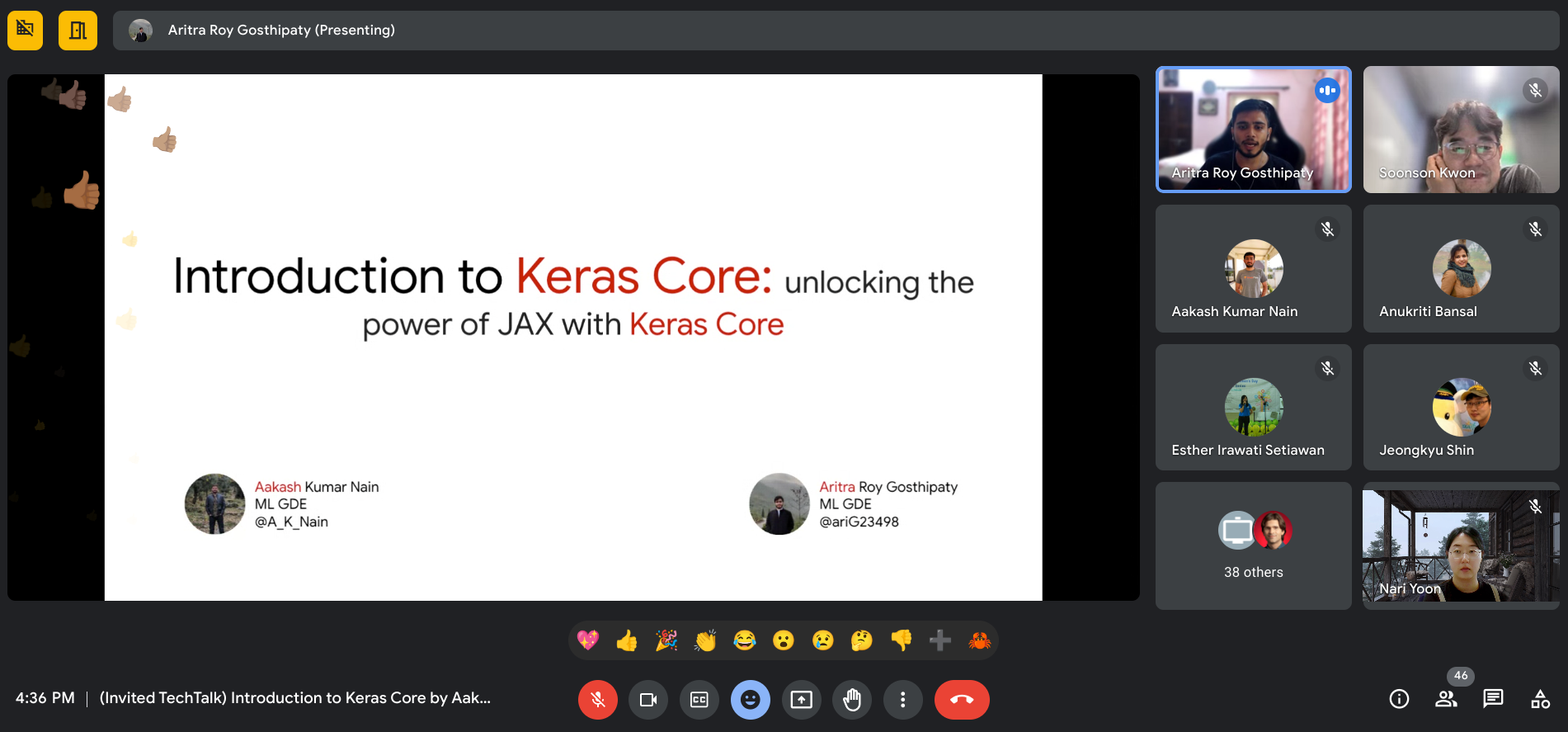Click muted mic icon on Anukriti Bansal tile
This screenshot has width=1568, height=732.
click(1535, 229)
